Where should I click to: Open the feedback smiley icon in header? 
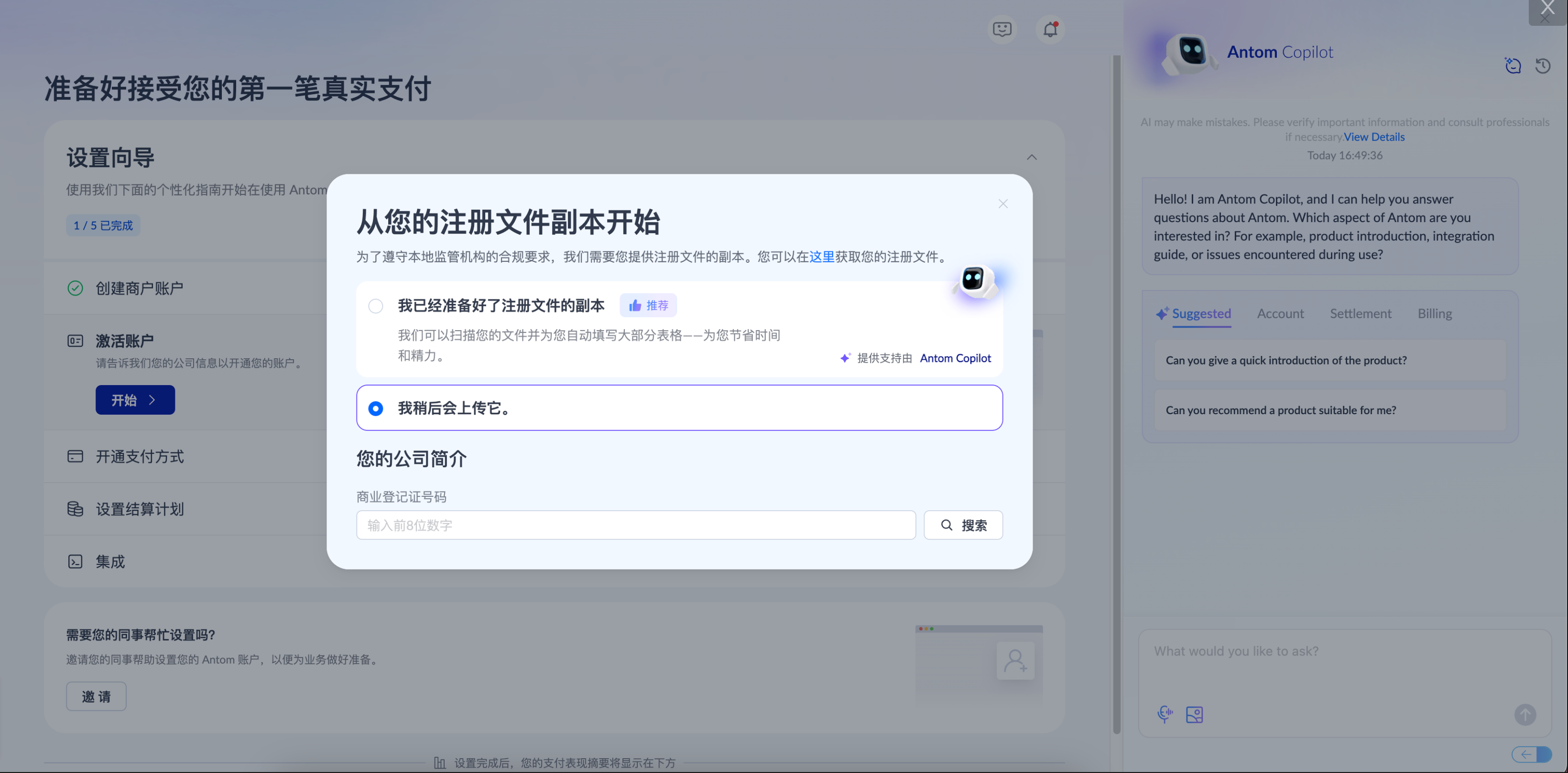1002,29
